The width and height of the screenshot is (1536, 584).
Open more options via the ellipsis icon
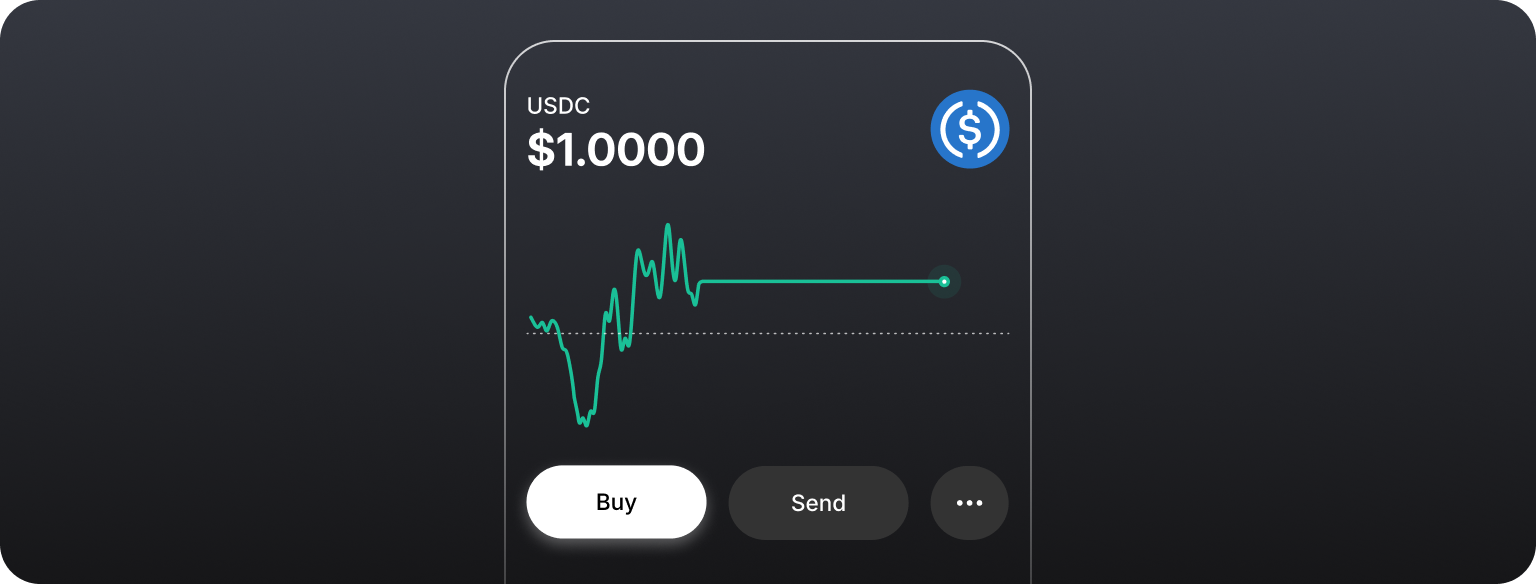(969, 503)
